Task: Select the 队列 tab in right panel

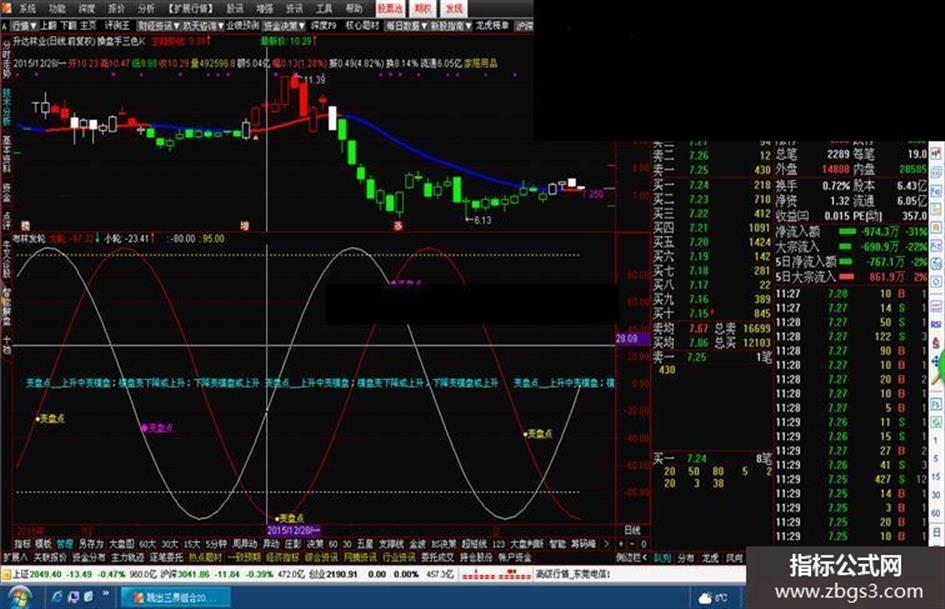Action: (662, 558)
